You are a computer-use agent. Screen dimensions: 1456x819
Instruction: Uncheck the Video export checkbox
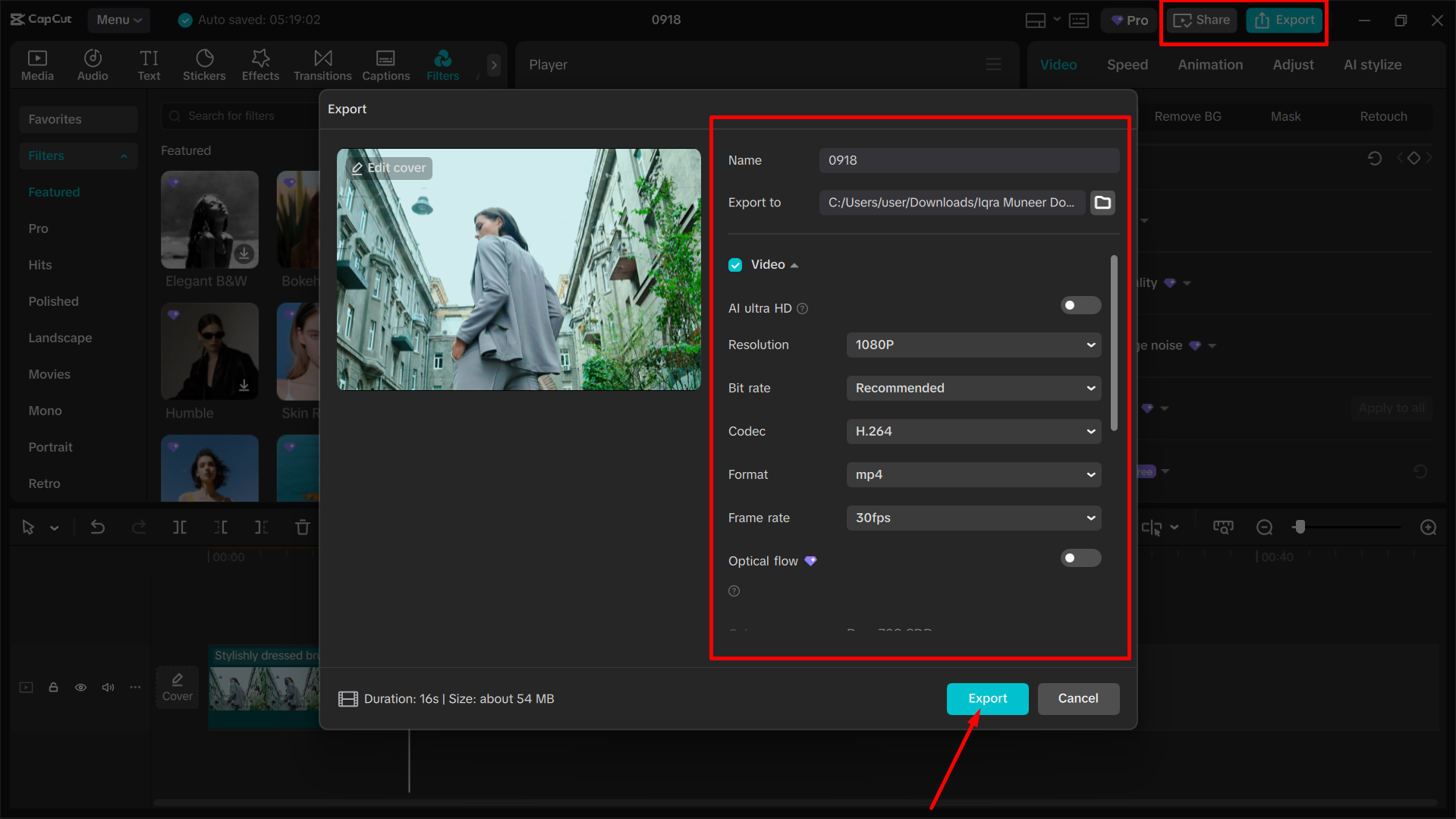(x=734, y=264)
